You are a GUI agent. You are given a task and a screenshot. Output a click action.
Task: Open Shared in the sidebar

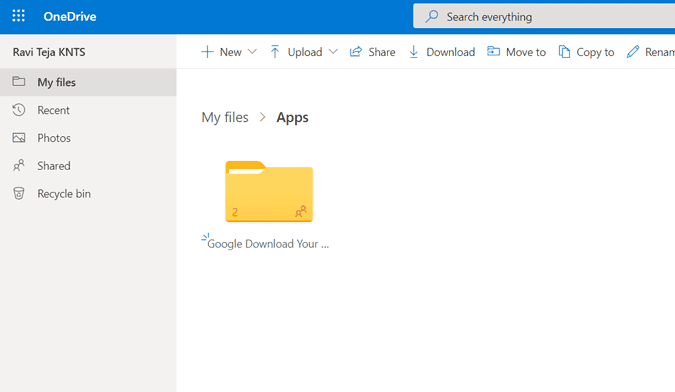coord(88,166)
